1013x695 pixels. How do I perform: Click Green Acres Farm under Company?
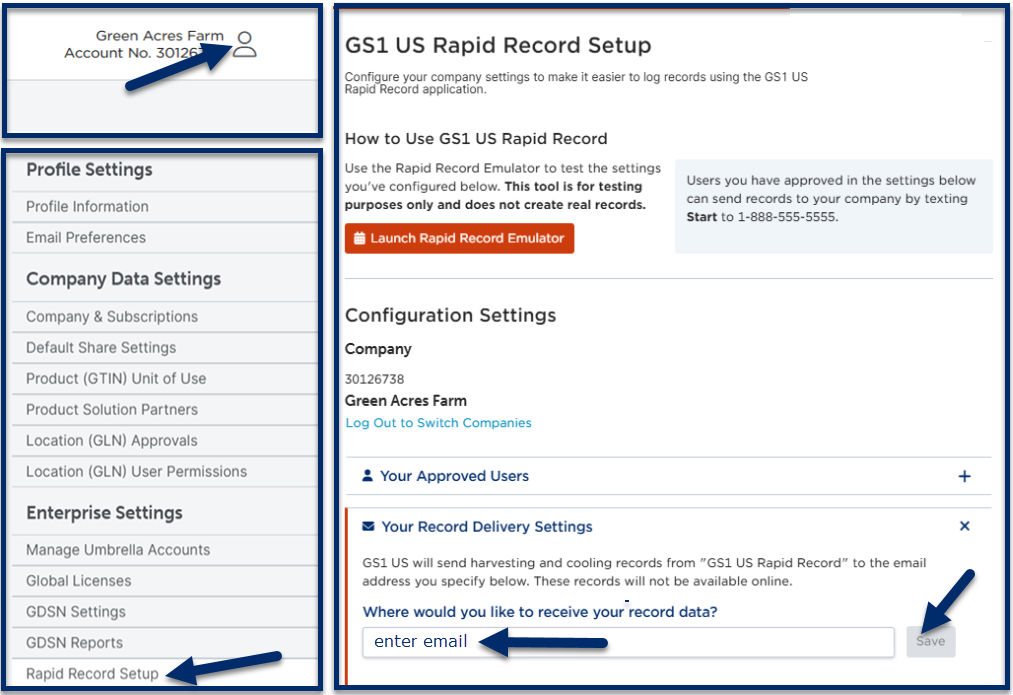[406, 400]
